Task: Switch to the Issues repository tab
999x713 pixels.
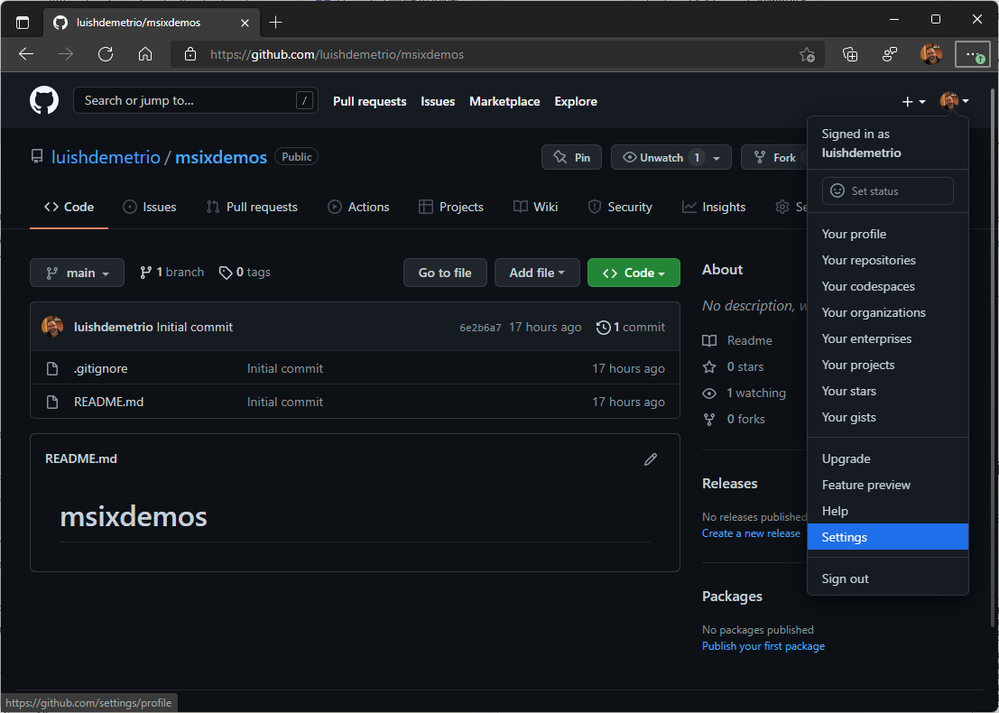Action: click(150, 207)
